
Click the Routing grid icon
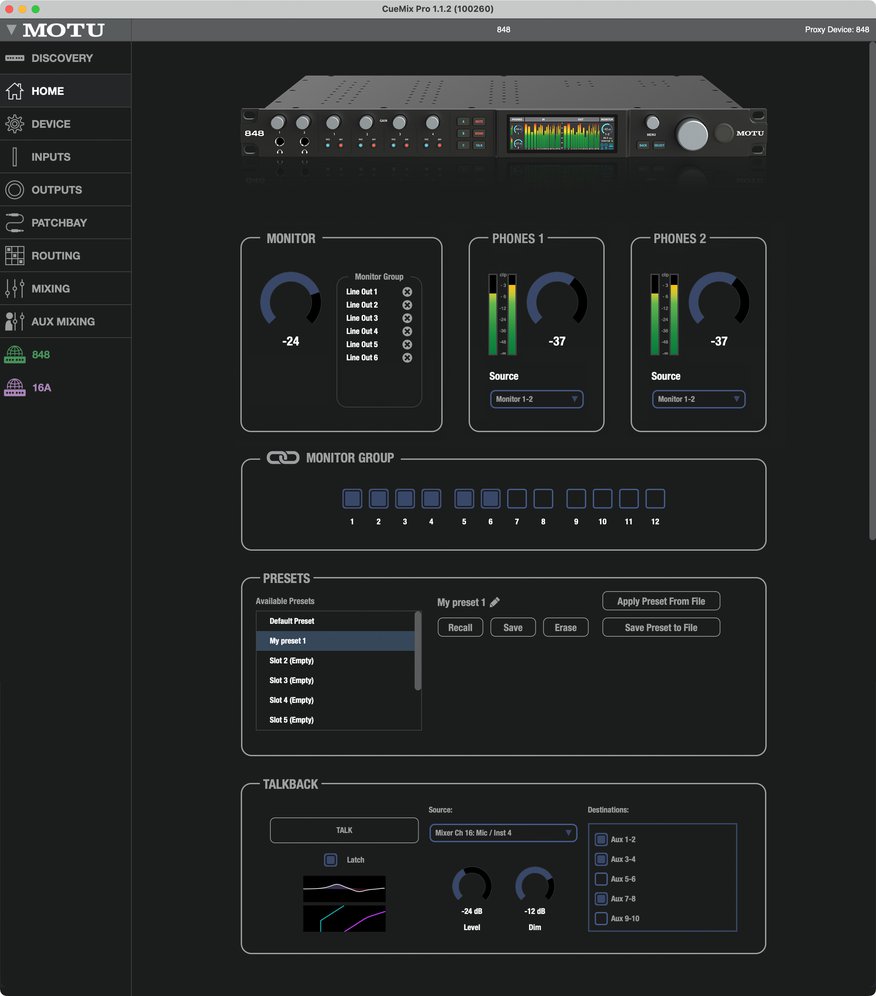(15, 255)
